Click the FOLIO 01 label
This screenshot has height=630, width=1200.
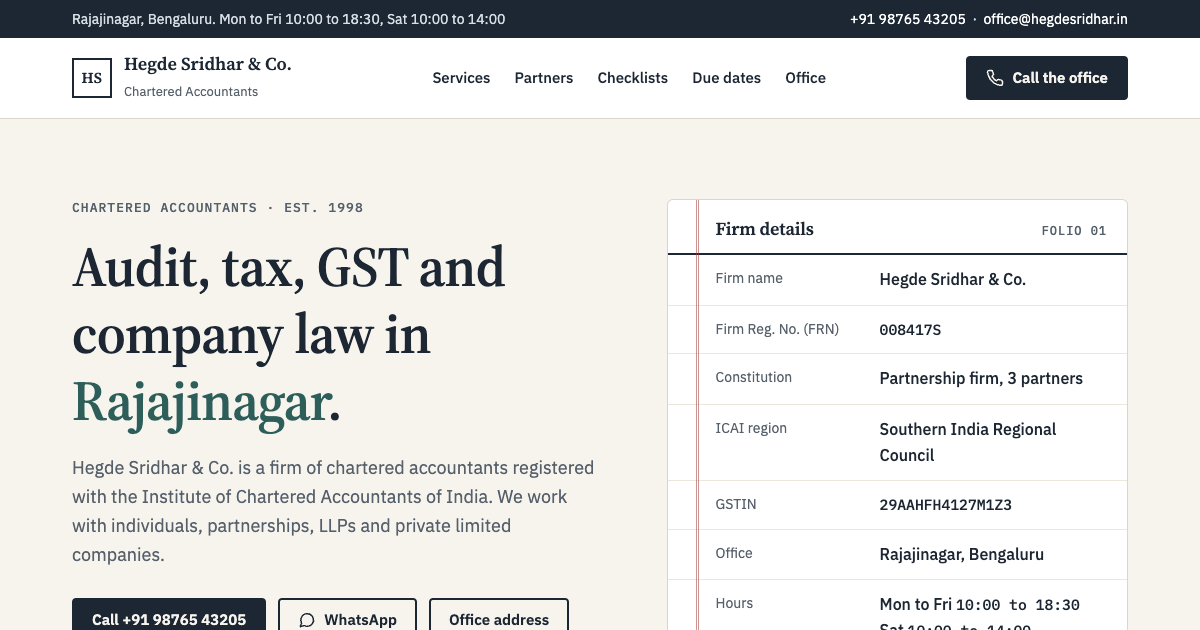[1074, 230]
